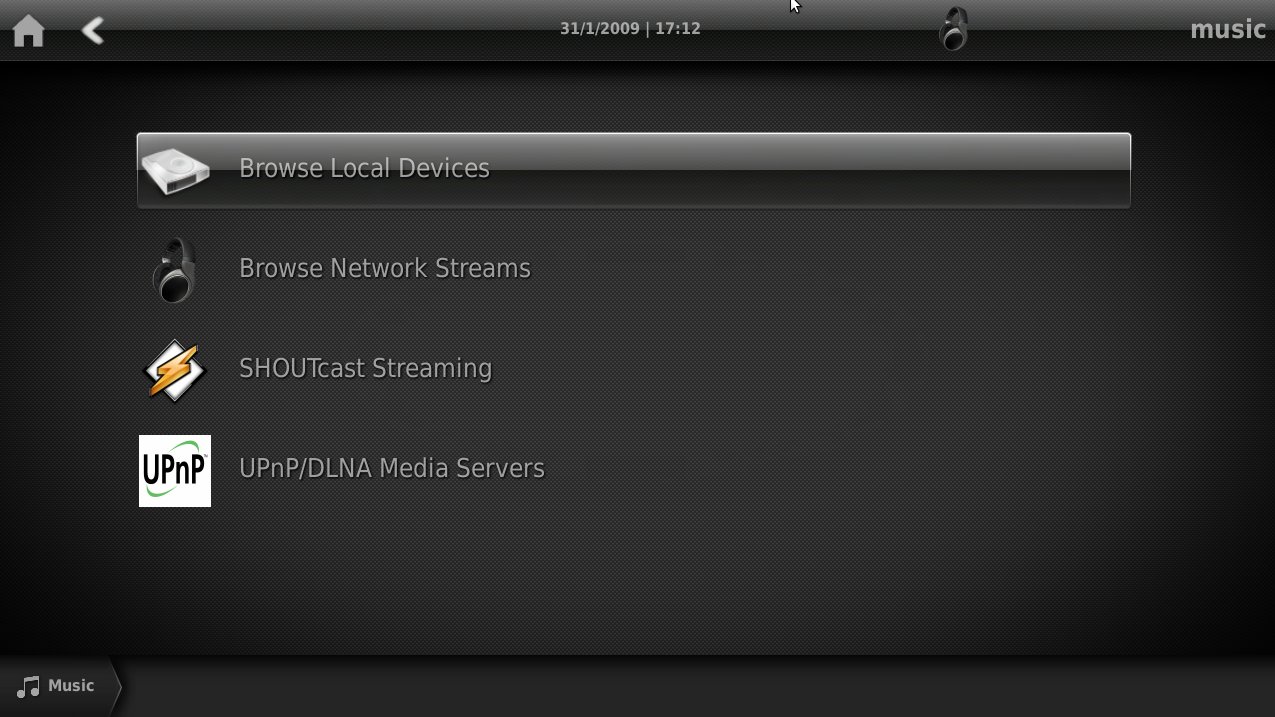Click empty area of the bottom breadcrumb bar
This screenshot has width=1275, height=717.
[x=700, y=686]
